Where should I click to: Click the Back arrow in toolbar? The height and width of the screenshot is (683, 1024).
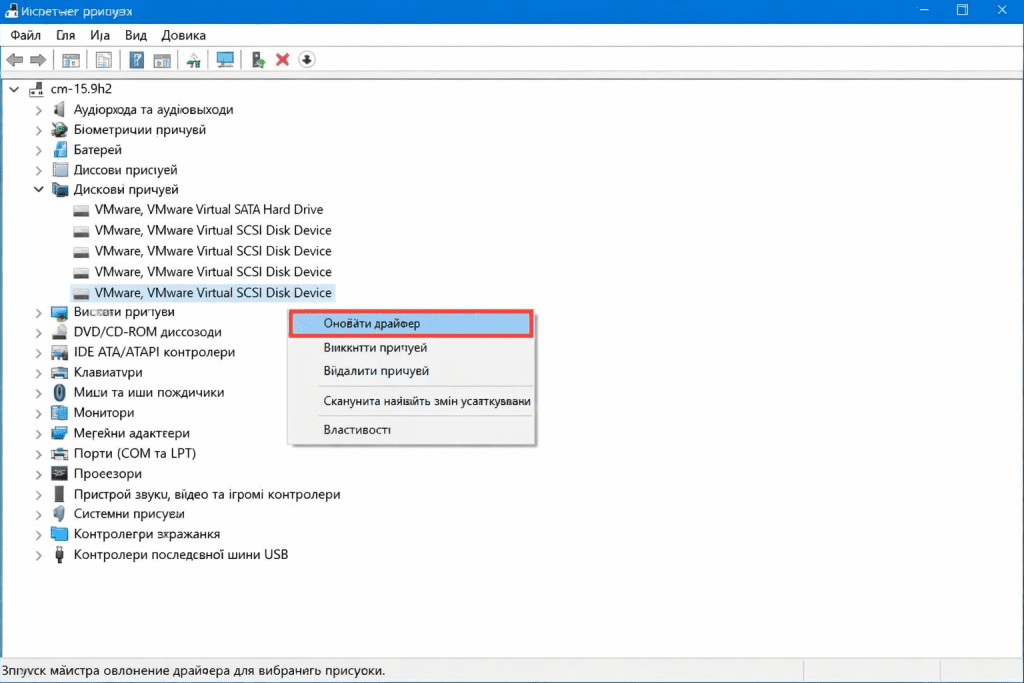point(15,60)
